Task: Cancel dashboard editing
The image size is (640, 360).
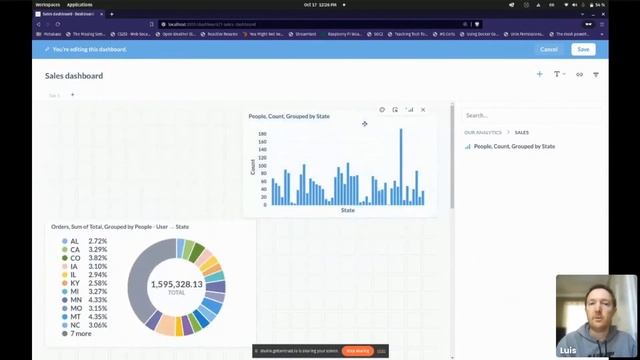Action: click(x=549, y=49)
